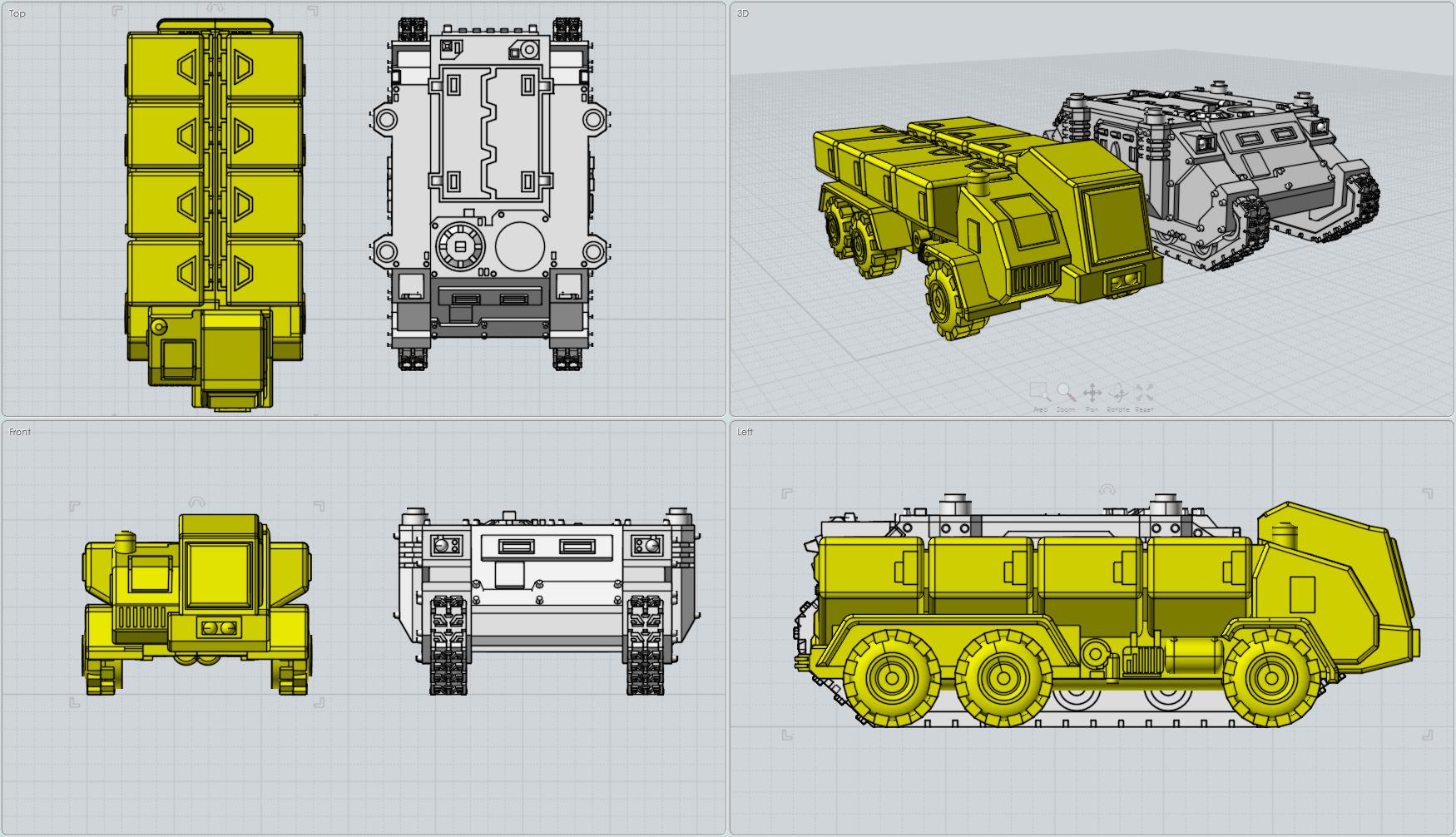
Task: Click the Area zoom icon in 3D view
Action: click(1039, 392)
